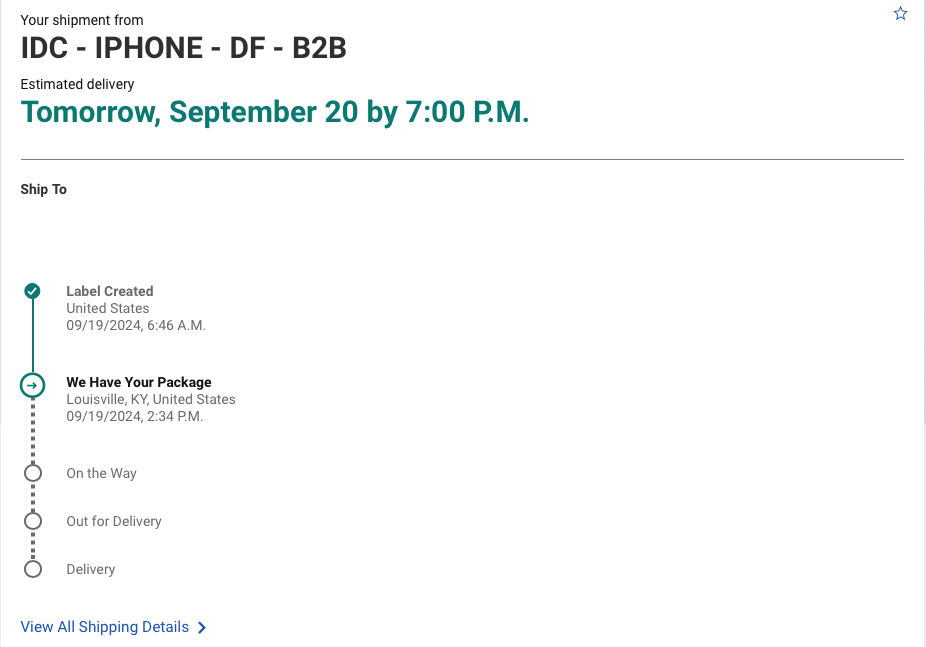Viewport: 926px width, 647px height.
Task: Click the final Delivery step circle
Action: [x=33, y=569]
